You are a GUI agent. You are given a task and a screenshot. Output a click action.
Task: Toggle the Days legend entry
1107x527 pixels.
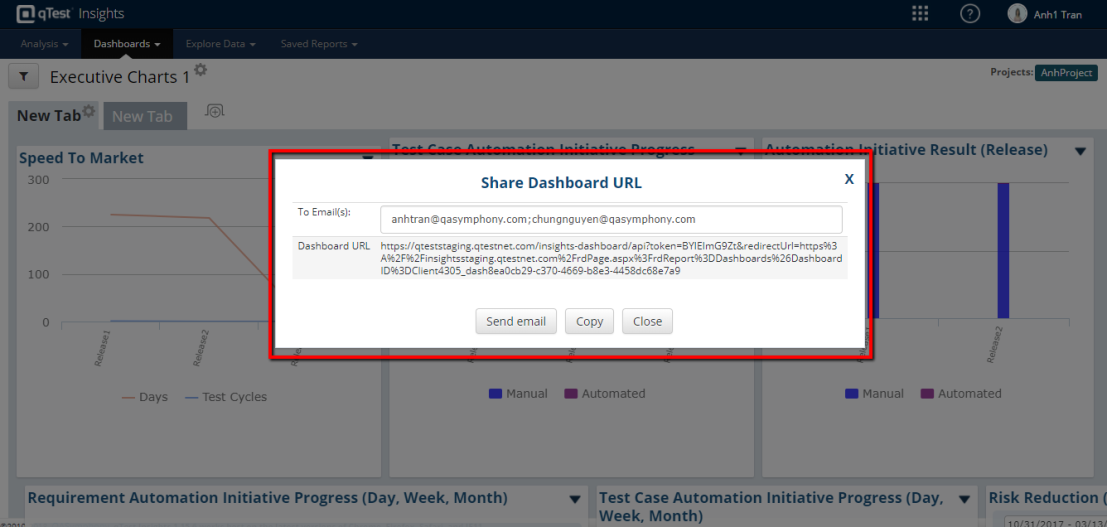(145, 397)
